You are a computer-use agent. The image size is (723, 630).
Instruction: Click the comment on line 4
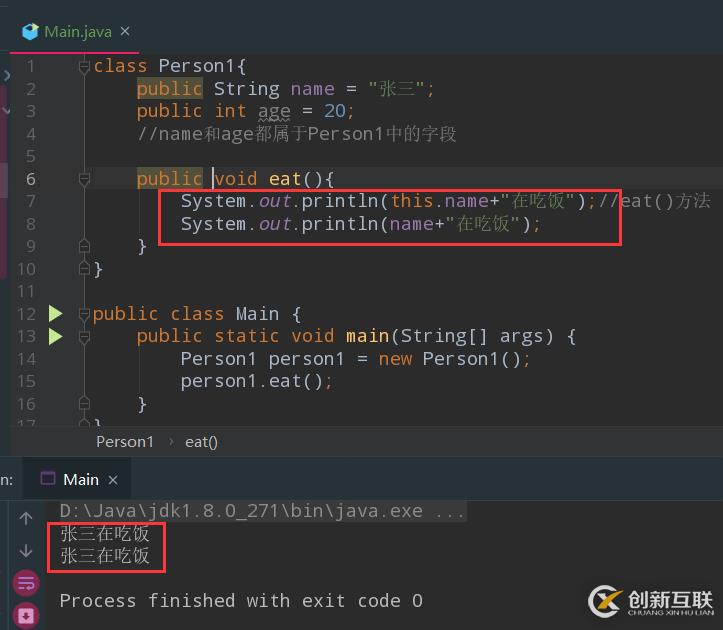296,134
